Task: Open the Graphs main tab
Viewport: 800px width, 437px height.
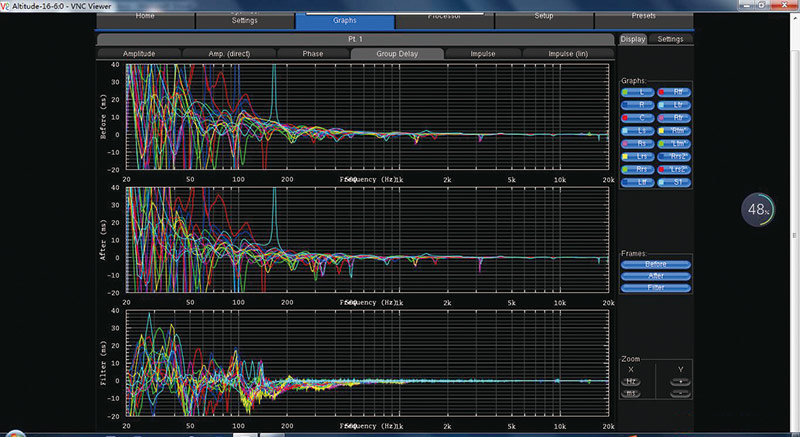Action: click(345, 20)
